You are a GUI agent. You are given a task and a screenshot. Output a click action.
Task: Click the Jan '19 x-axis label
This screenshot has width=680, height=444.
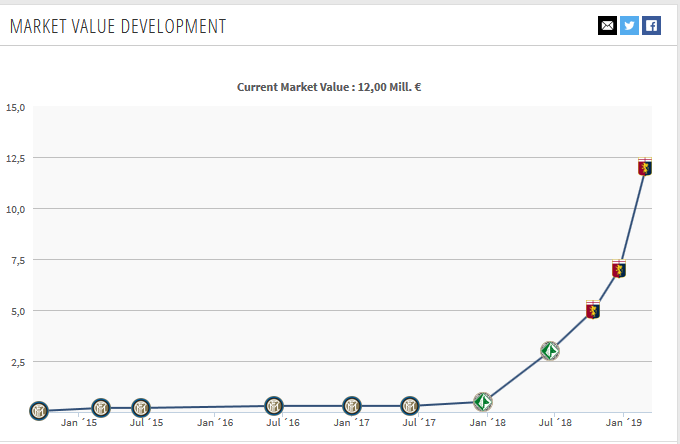click(624, 424)
